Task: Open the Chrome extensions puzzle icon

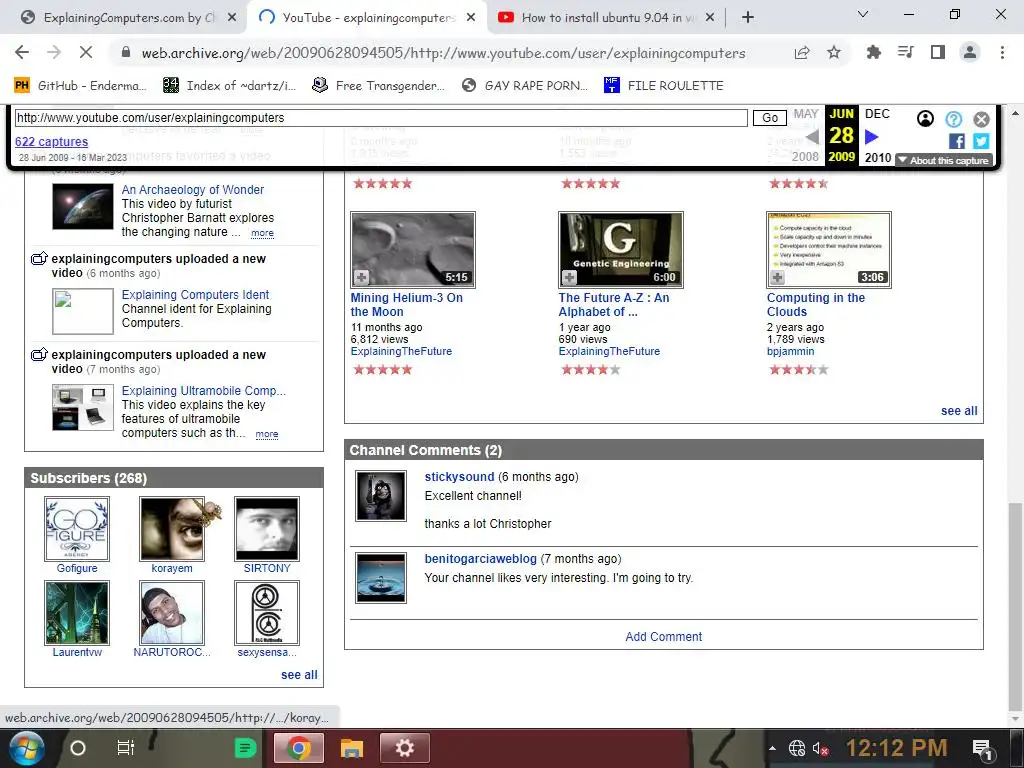Action: (x=874, y=52)
